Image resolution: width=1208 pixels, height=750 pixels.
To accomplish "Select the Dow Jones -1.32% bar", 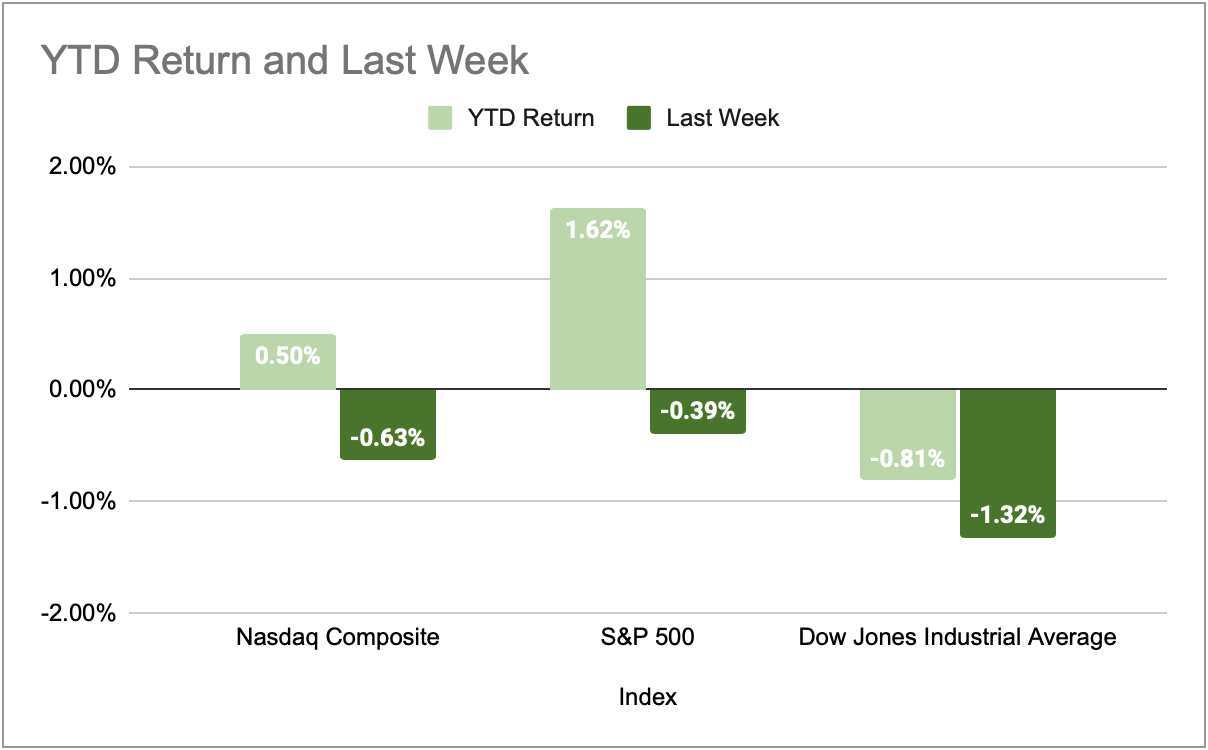I will (x=1008, y=463).
